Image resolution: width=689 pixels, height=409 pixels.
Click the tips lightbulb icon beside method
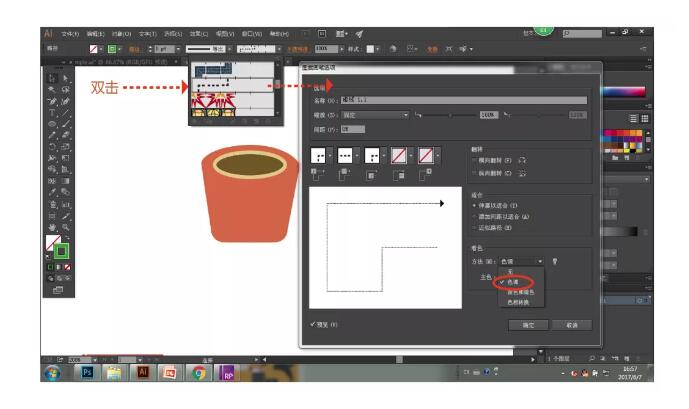555,262
